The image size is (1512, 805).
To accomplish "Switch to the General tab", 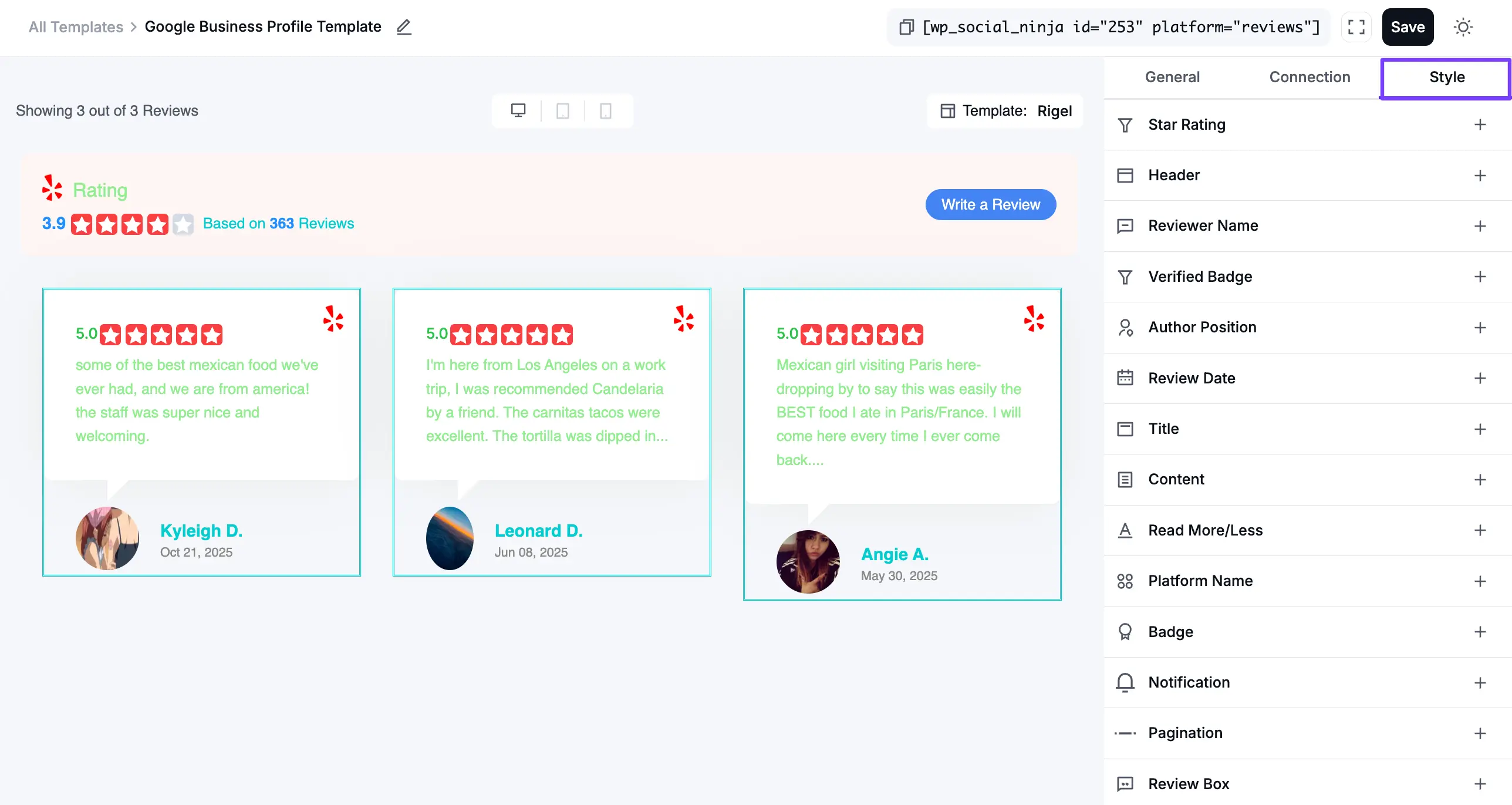I will tap(1172, 77).
